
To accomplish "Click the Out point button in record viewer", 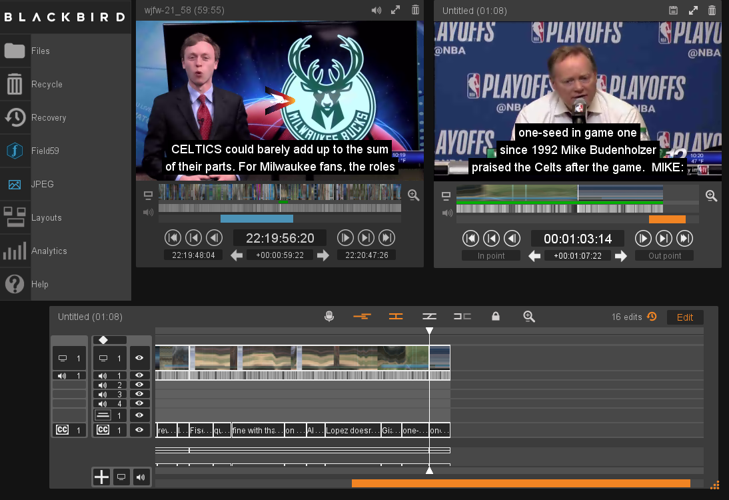I will pos(665,256).
